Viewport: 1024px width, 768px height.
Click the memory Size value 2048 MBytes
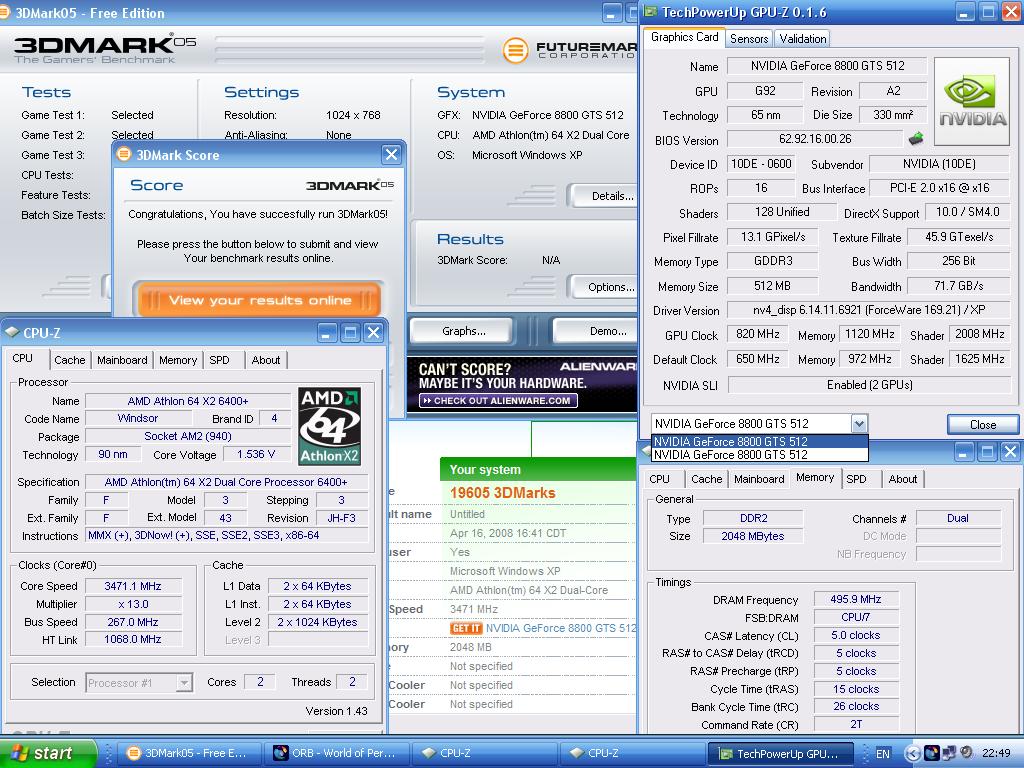pos(752,536)
